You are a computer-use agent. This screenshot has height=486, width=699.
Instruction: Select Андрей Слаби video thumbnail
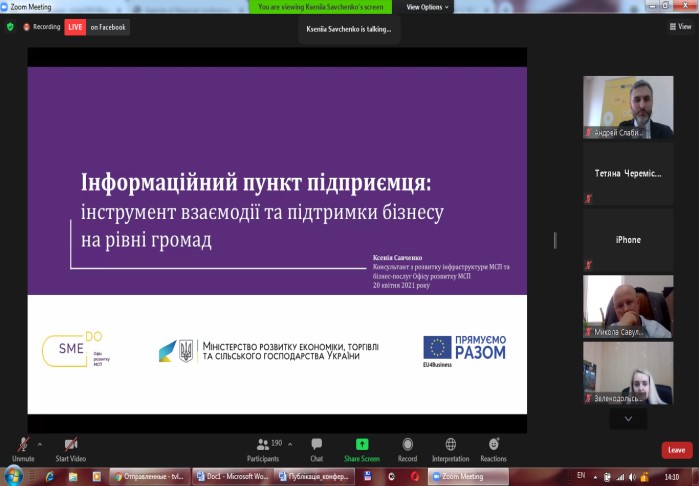tap(628, 107)
